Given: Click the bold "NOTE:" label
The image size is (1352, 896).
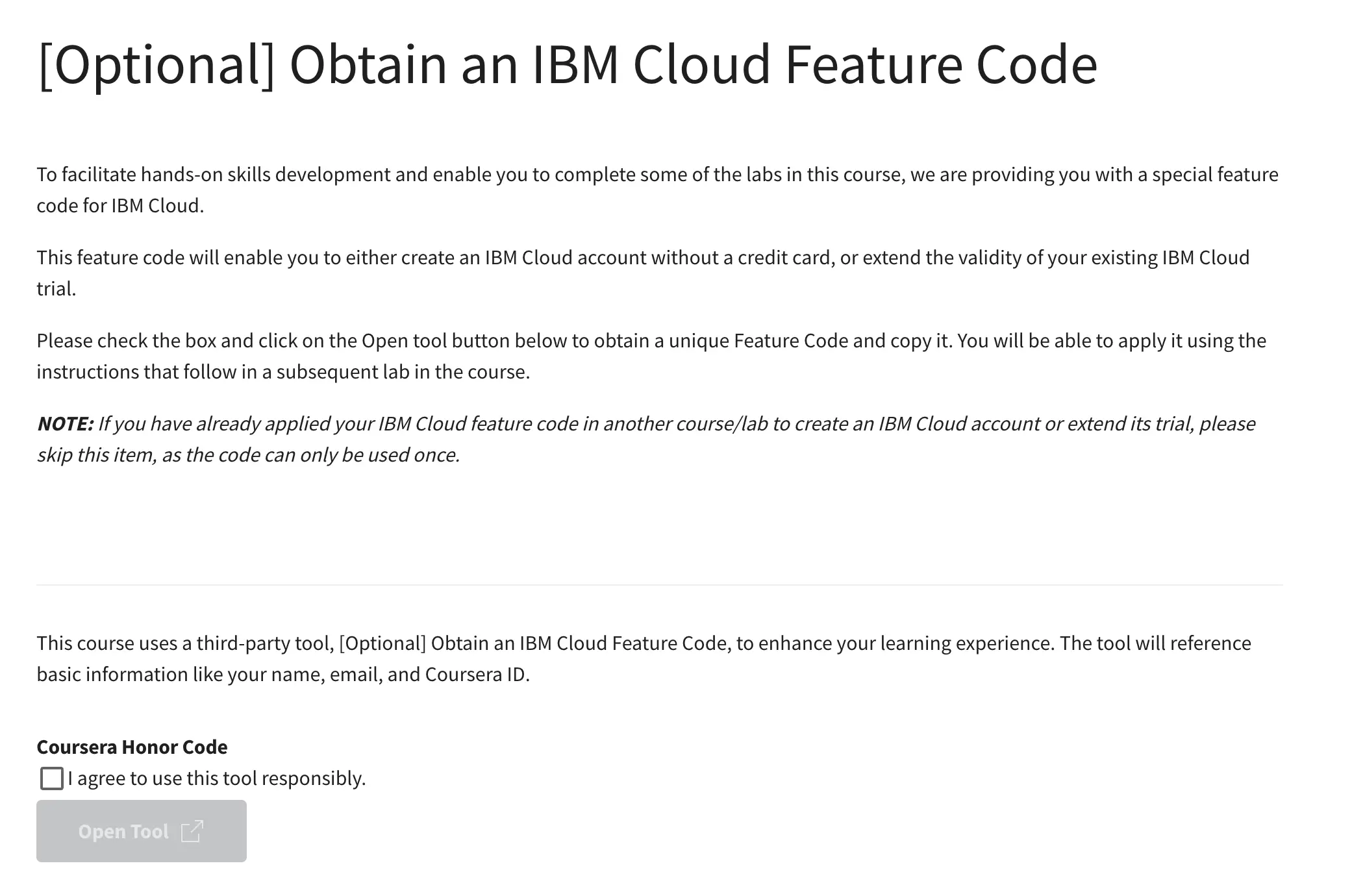Looking at the screenshot, I should click(x=66, y=423).
